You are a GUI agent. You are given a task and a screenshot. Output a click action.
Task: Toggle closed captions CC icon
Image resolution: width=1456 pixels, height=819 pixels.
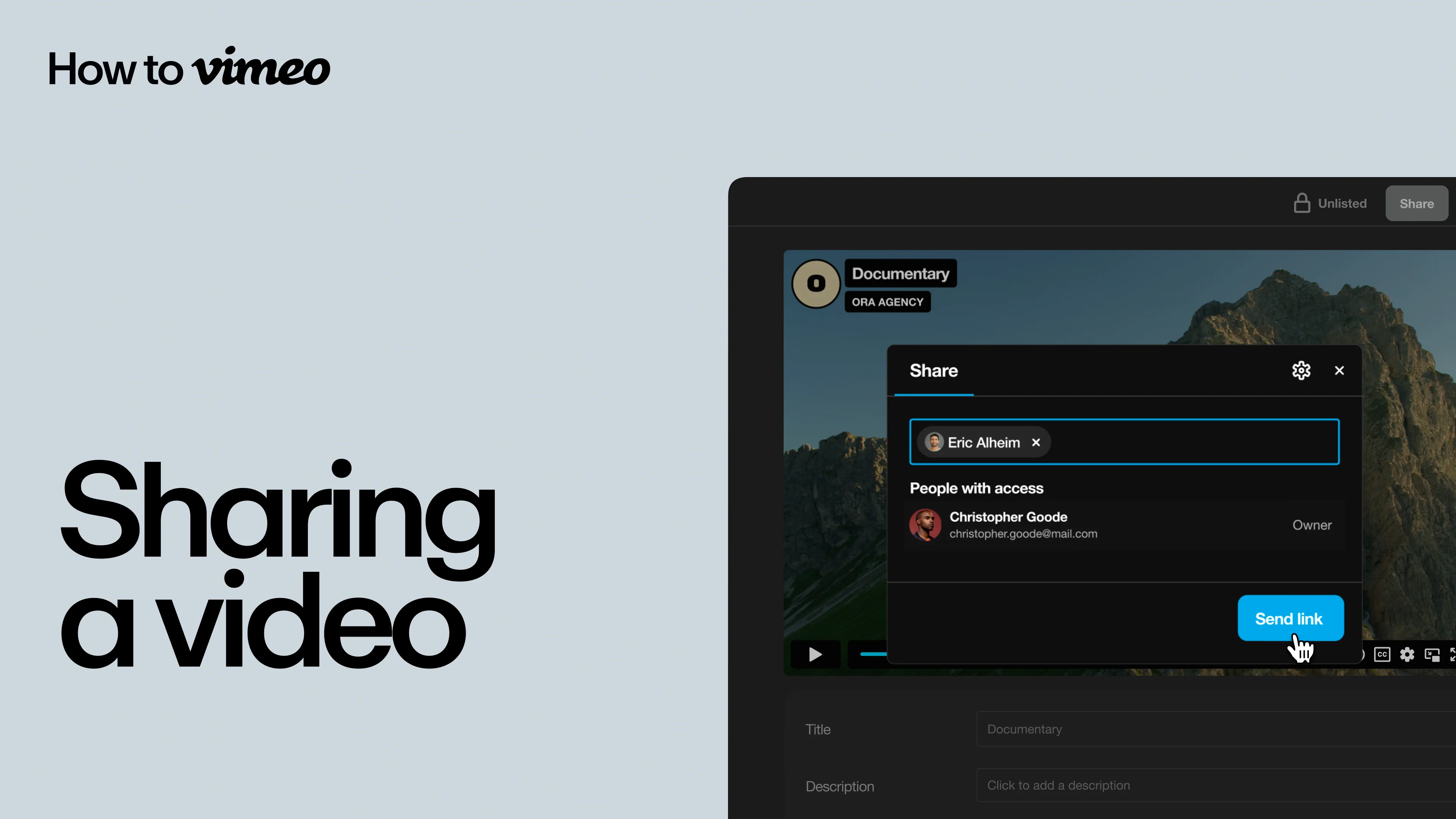(1382, 654)
